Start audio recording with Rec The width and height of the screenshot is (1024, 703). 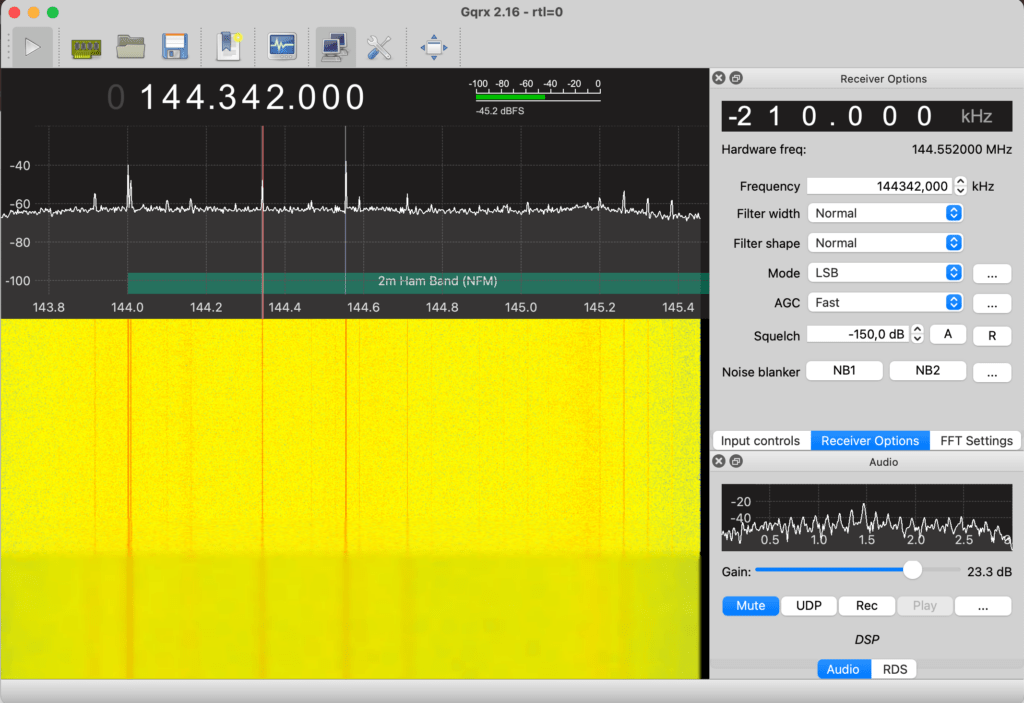867,606
